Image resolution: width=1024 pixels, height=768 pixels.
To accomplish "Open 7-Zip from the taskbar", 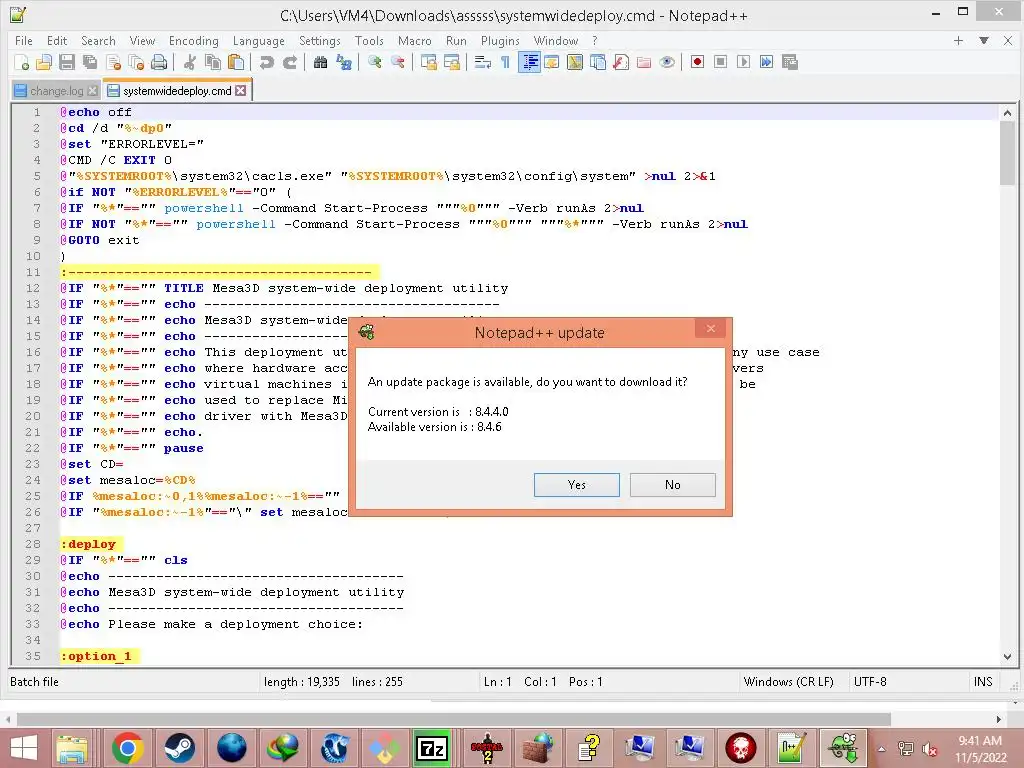I will coord(432,748).
